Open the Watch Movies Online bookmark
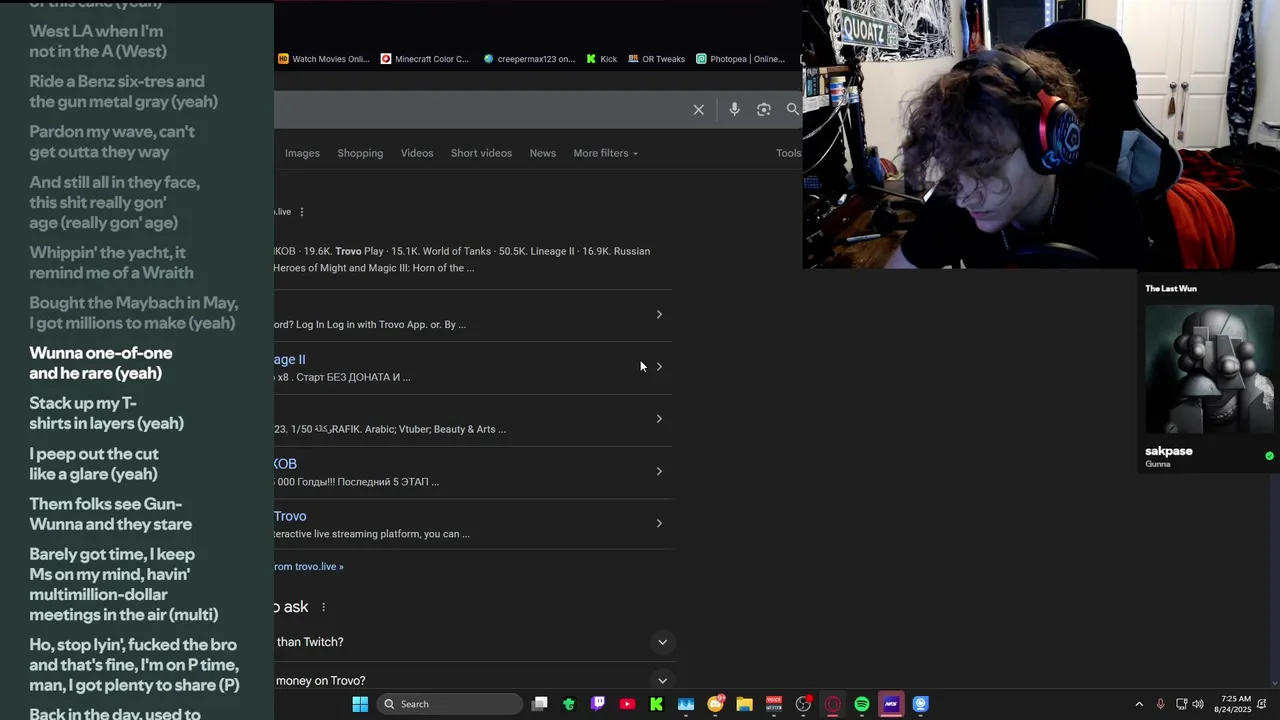 tap(324, 59)
